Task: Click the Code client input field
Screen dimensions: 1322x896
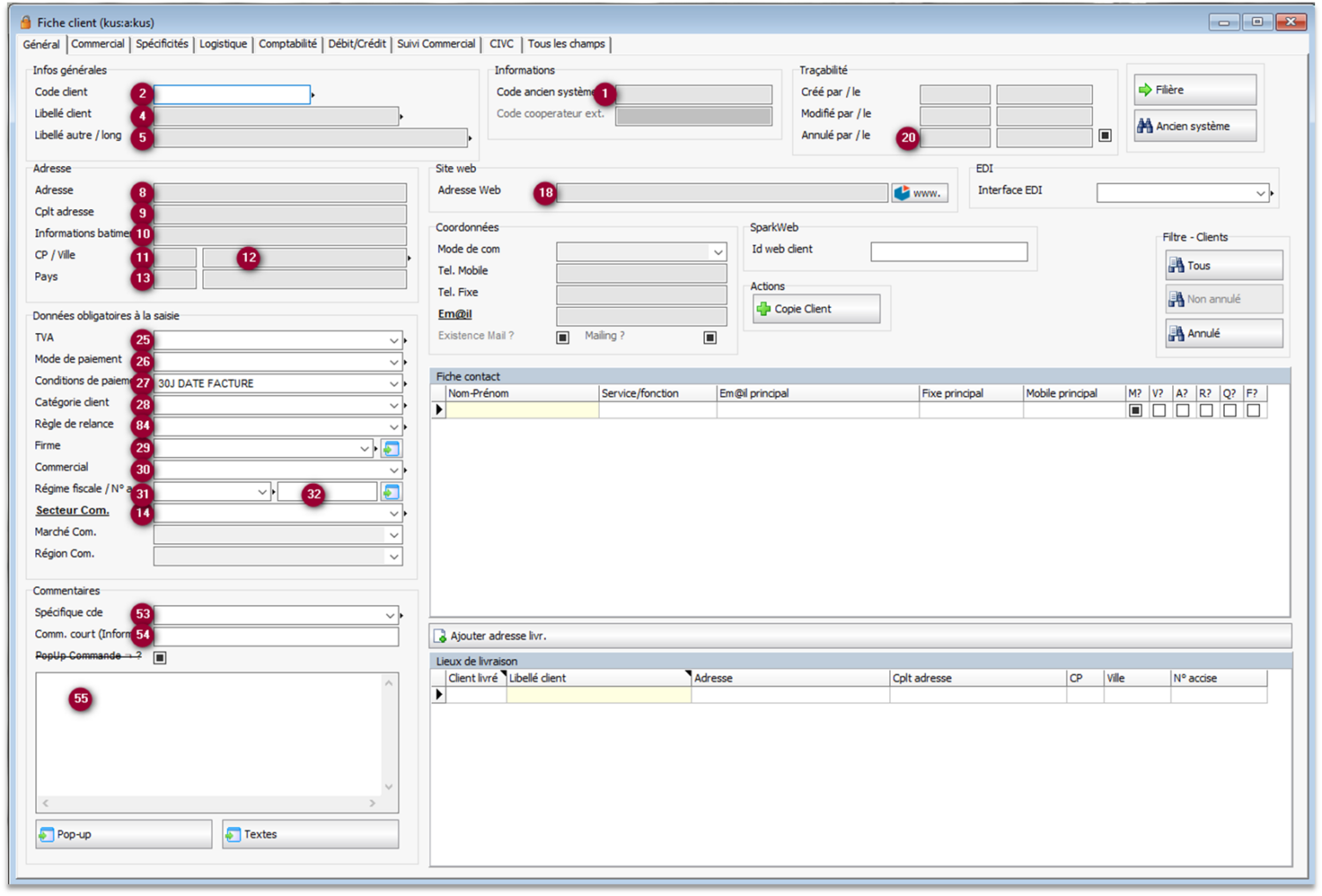Action: [232, 94]
